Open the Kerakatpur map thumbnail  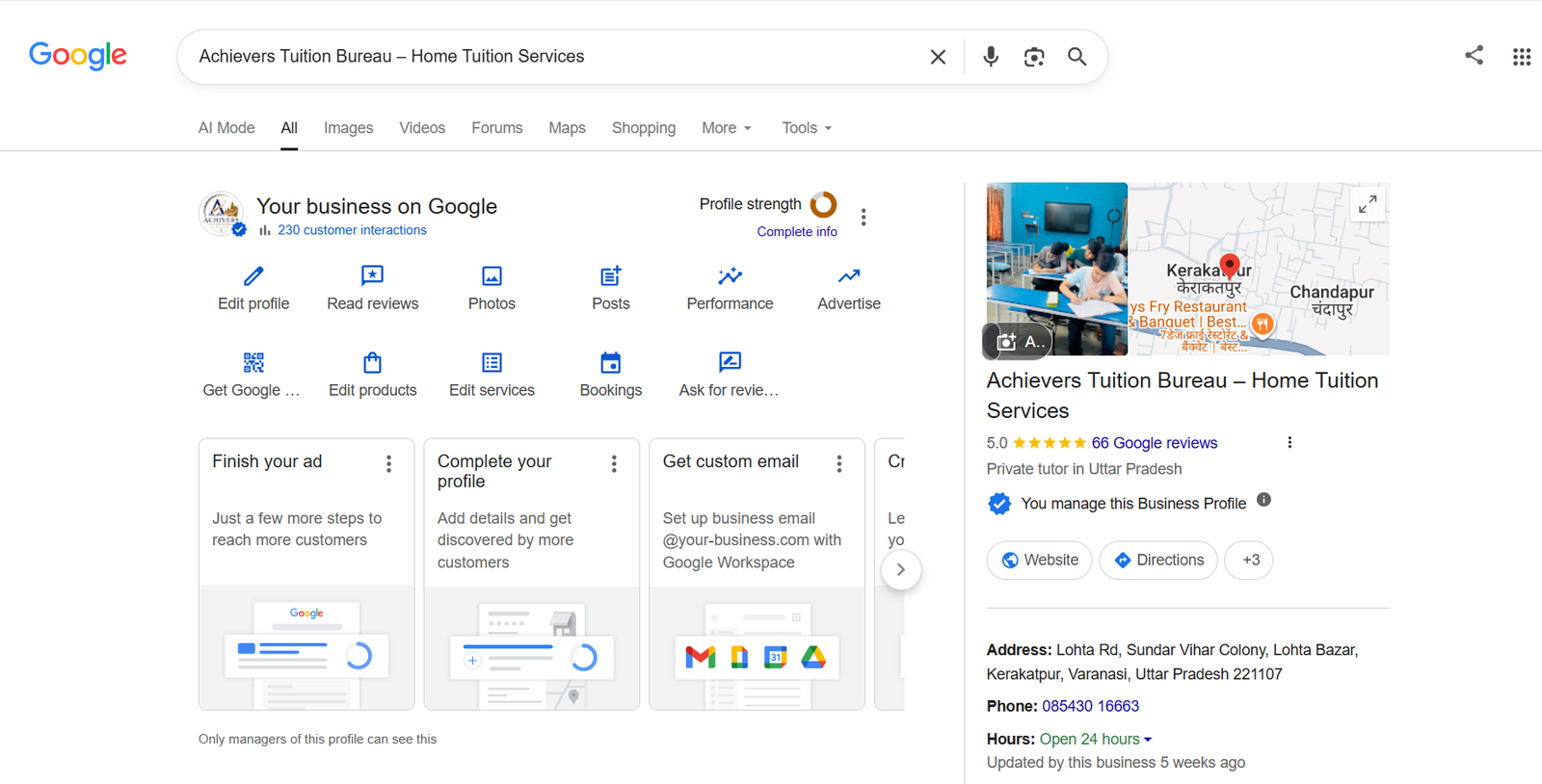click(x=1259, y=269)
